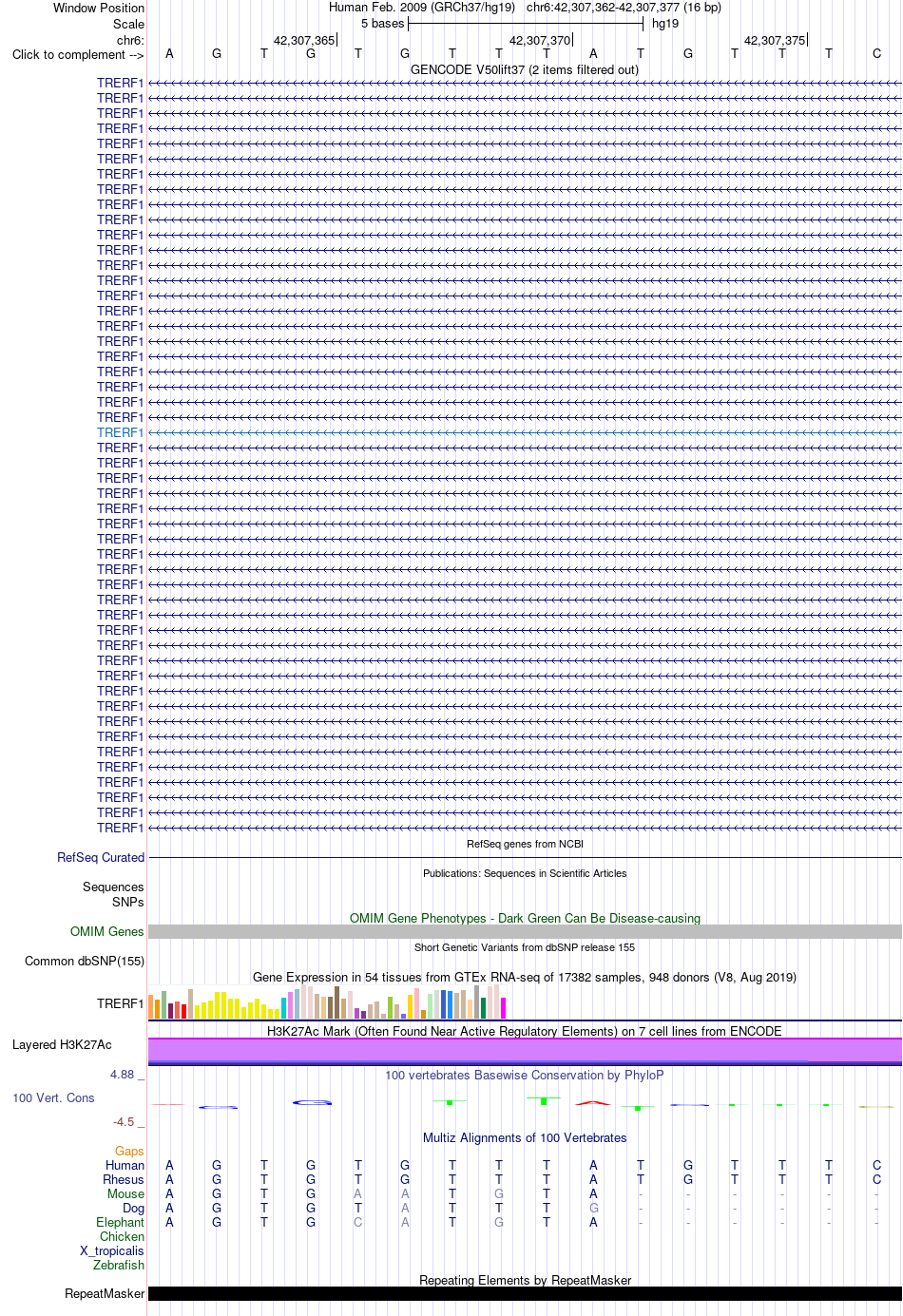
Task: Click the 'Click to complement -->' label
Action: pyautogui.click(x=78, y=54)
